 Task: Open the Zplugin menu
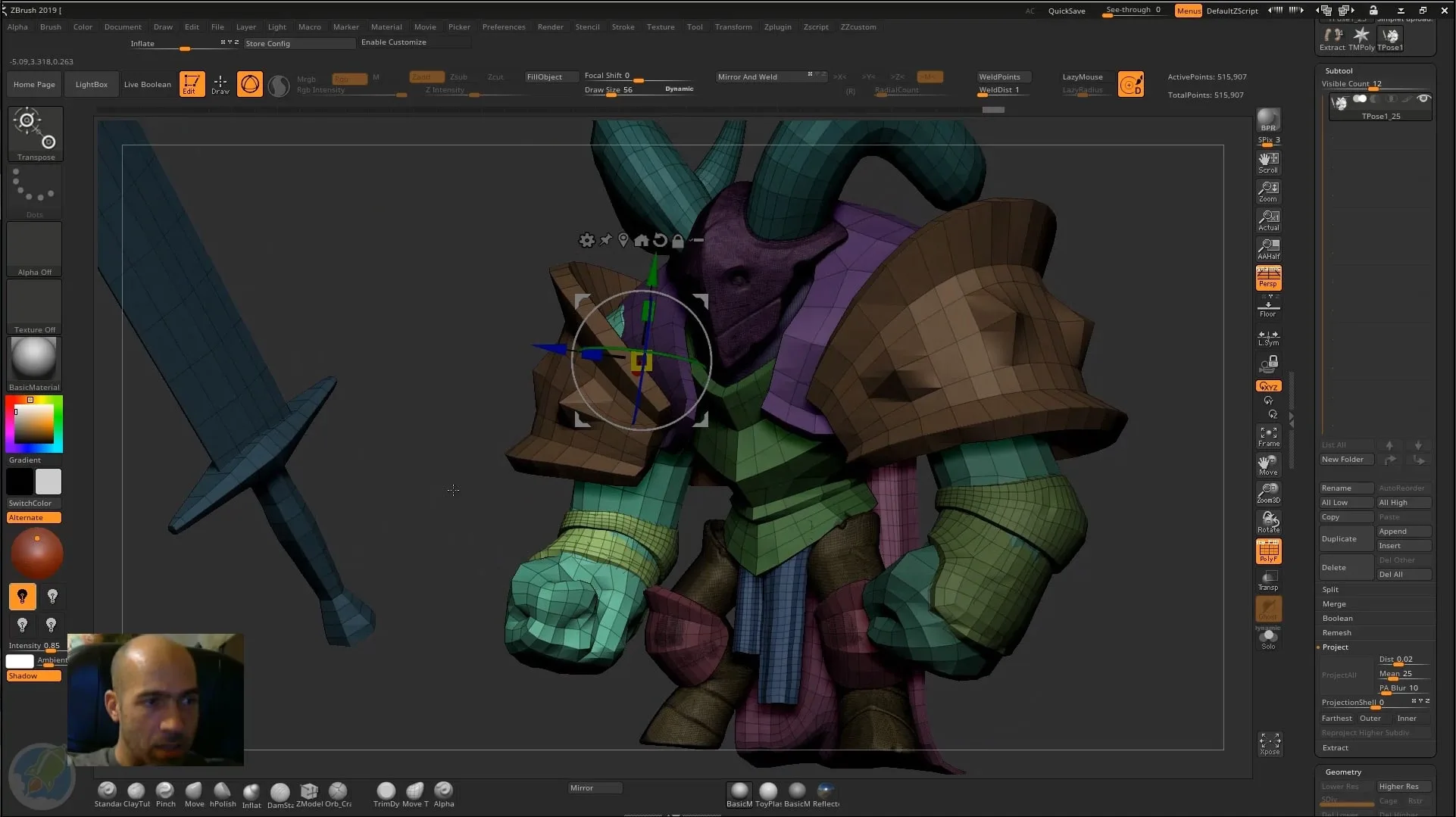pyautogui.click(x=777, y=27)
